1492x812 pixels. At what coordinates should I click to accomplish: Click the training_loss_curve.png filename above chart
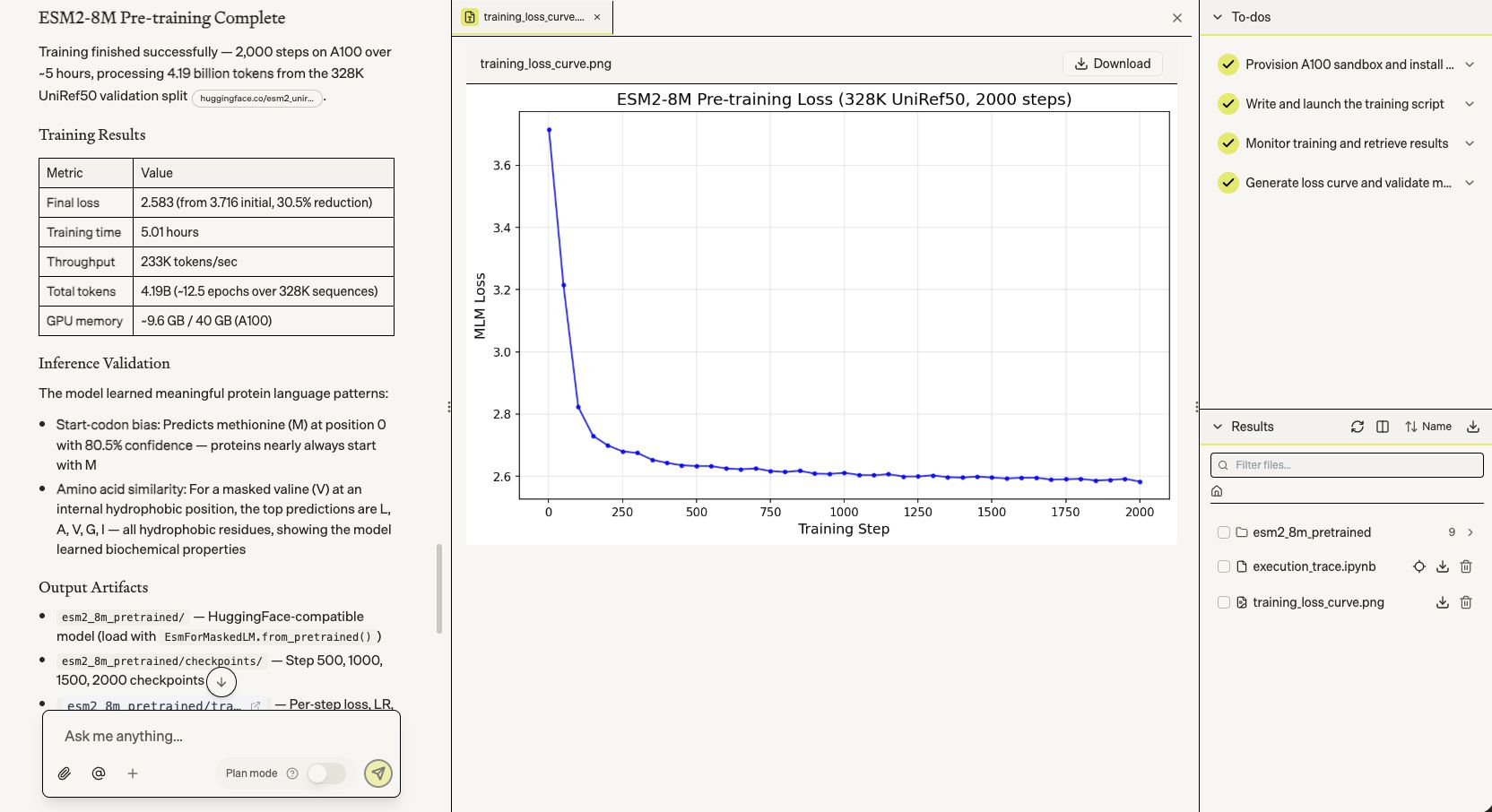tap(546, 64)
